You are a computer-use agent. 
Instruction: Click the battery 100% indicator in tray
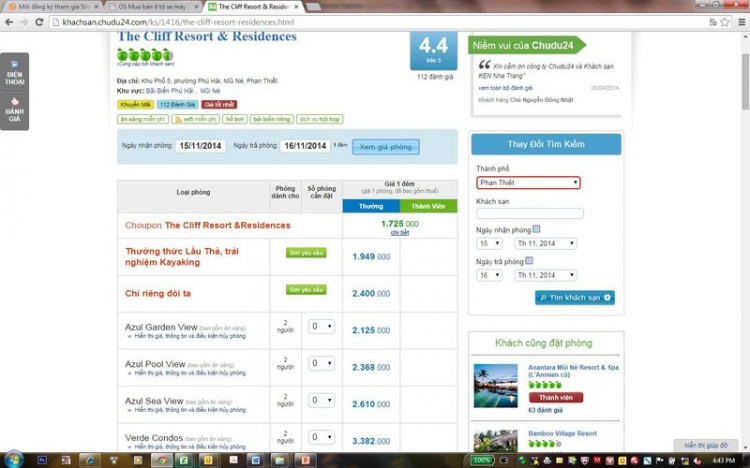click(482, 460)
